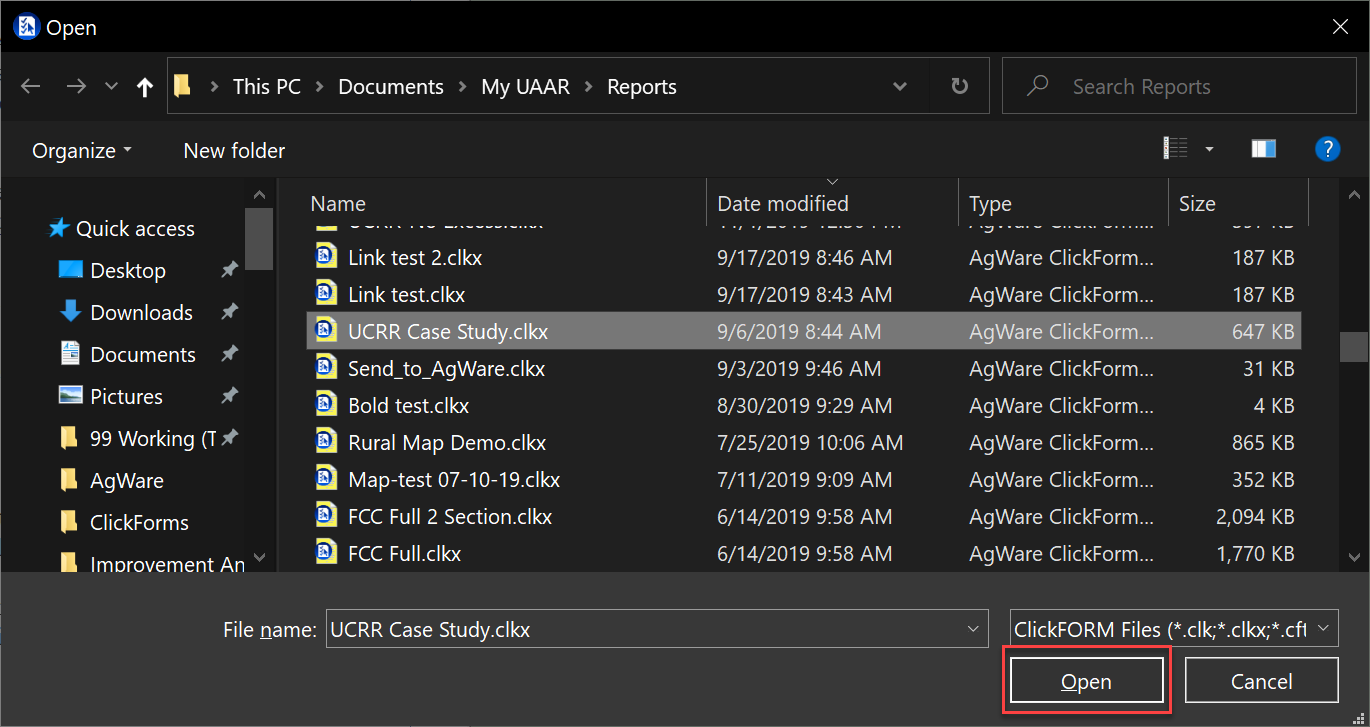This screenshot has height=727, width=1370.
Task: Expand the address bar previous locations dropdown
Action: pyautogui.click(x=900, y=87)
